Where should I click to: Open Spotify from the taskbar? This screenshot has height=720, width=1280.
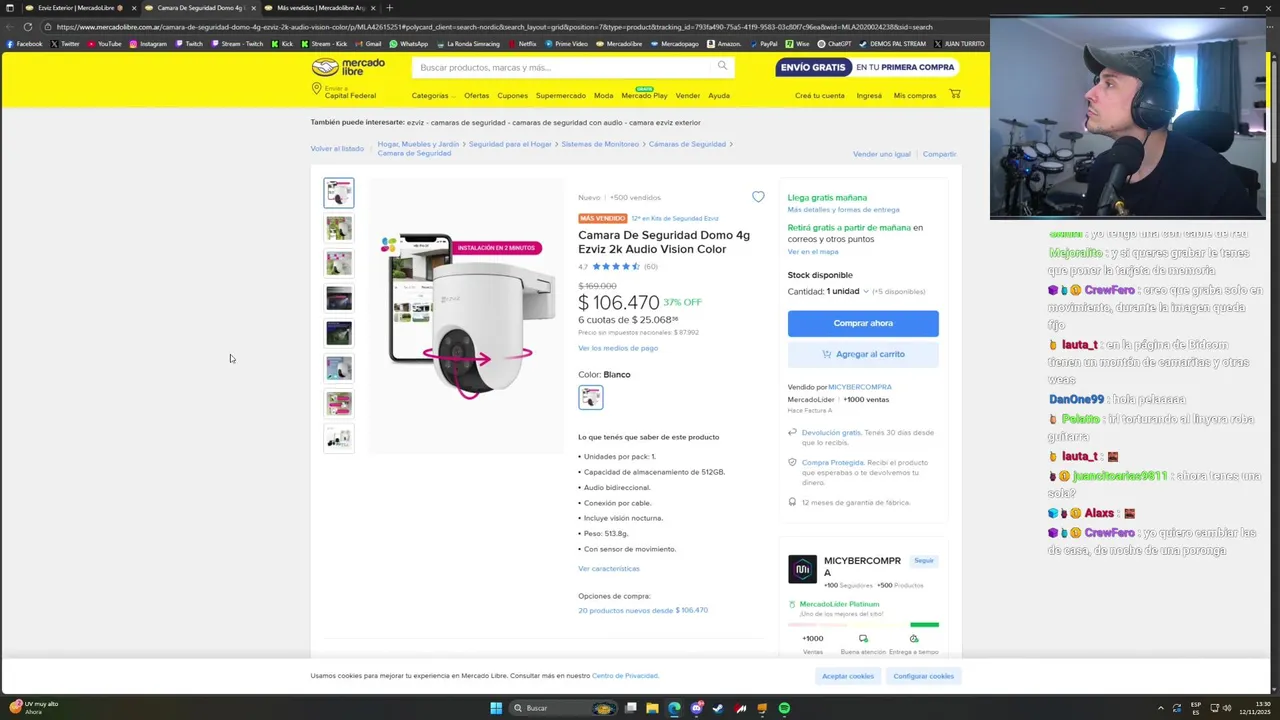click(x=784, y=708)
